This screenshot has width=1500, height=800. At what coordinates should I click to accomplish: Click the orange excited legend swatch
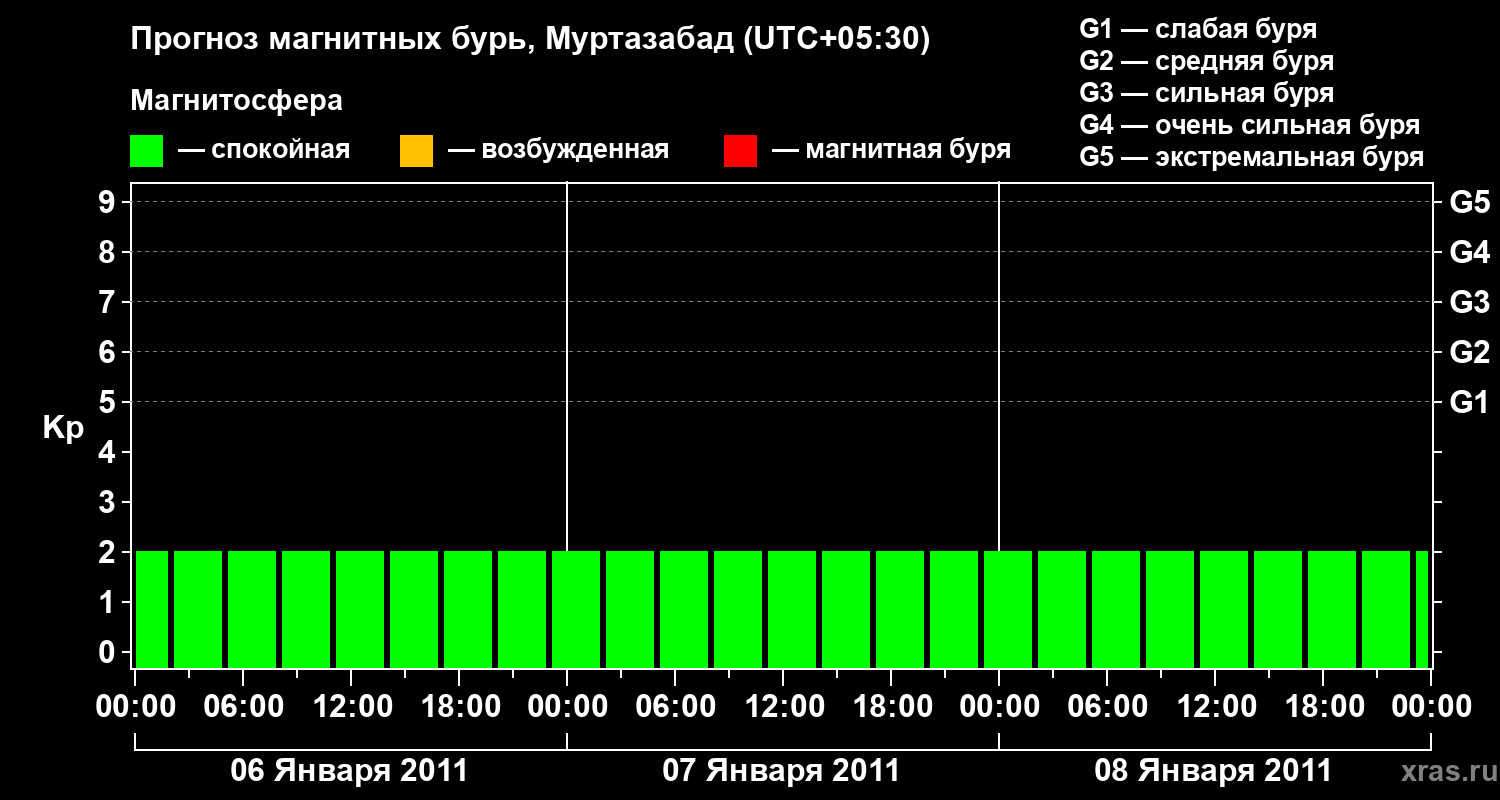[x=416, y=151]
